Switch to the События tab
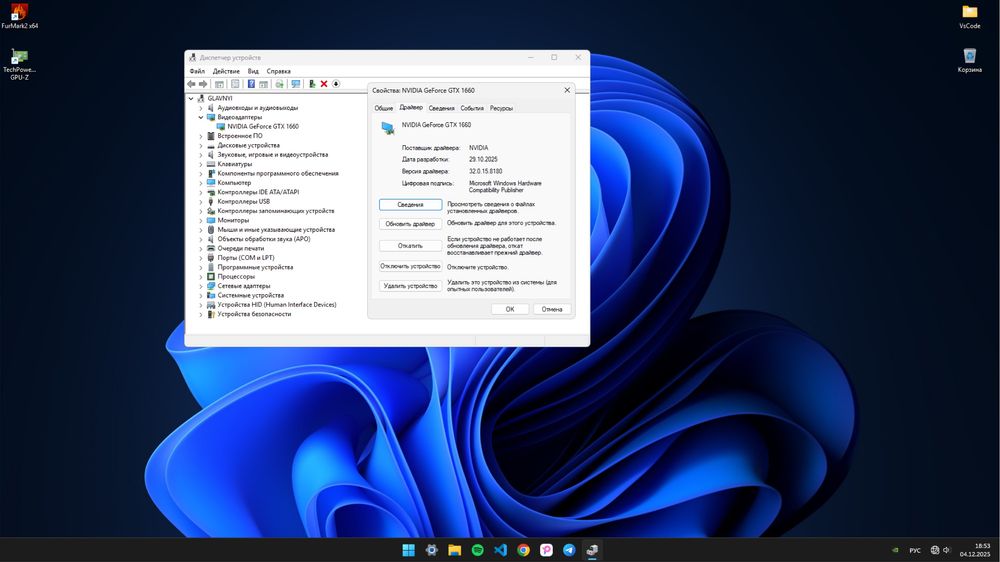The height and width of the screenshot is (562, 1000). click(x=472, y=108)
